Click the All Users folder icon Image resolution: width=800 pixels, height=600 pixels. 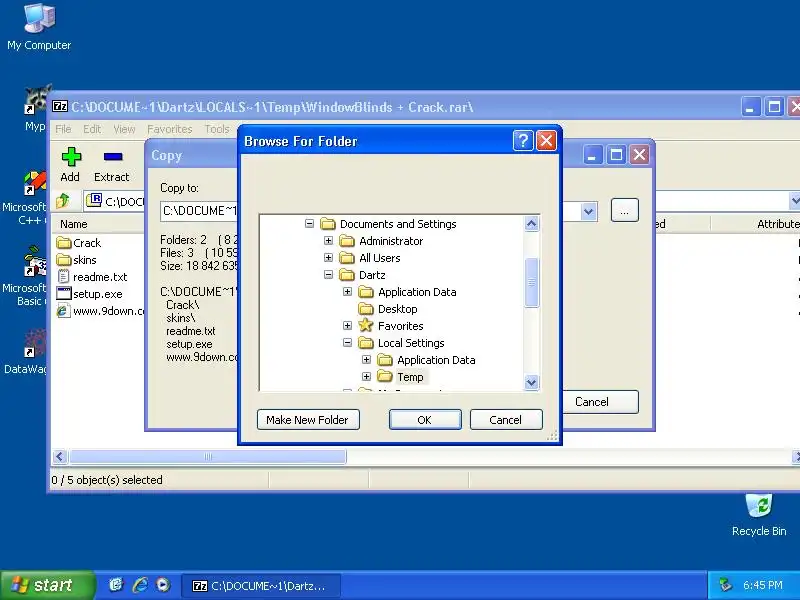[x=347, y=258]
